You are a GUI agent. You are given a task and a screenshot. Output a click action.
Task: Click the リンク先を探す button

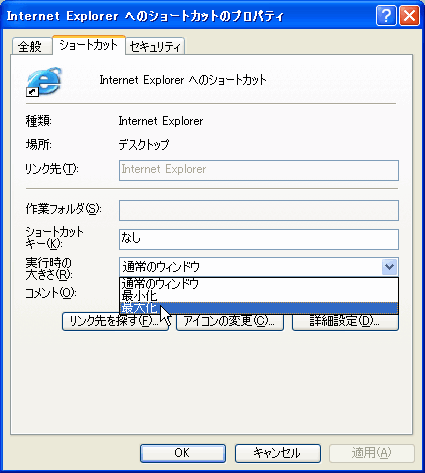tap(115, 321)
